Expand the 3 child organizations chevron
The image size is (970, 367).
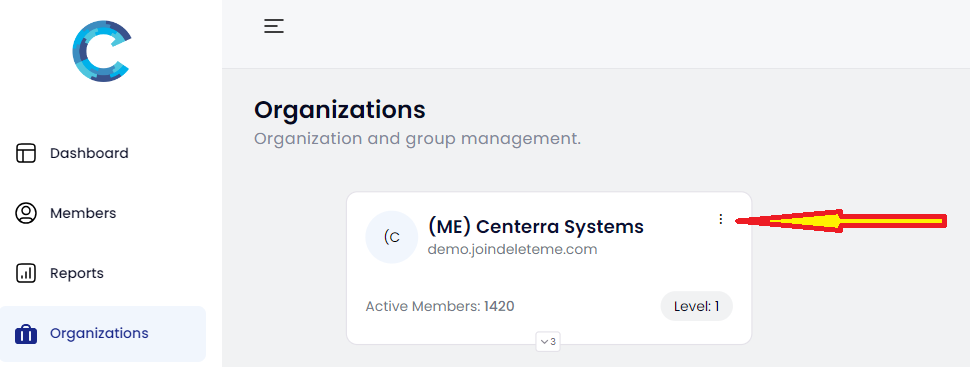(x=548, y=341)
